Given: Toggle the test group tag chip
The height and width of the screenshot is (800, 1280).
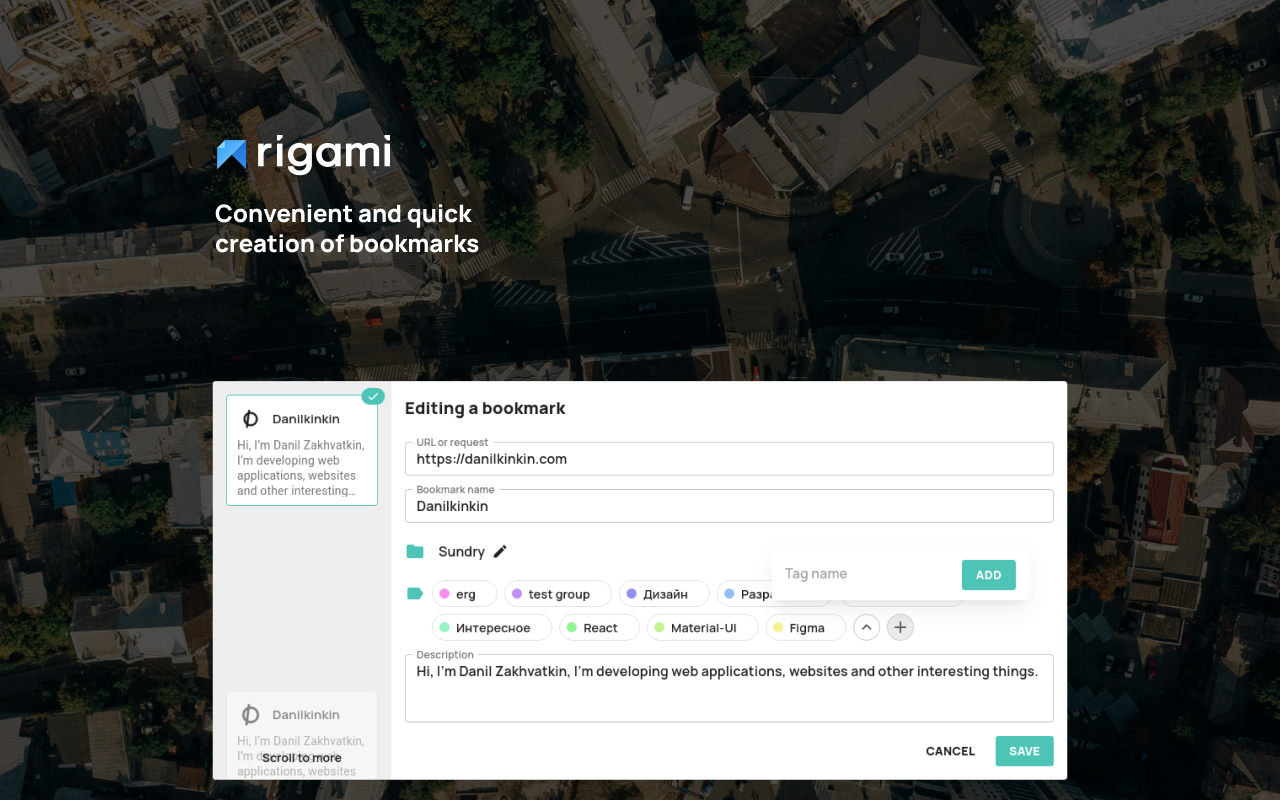Looking at the screenshot, I should click(x=558, y=594).
